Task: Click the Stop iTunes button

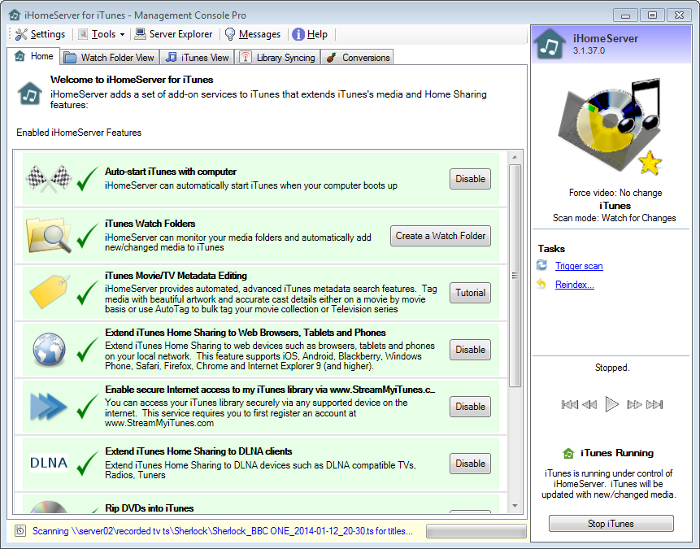Action: coord(611,524)
